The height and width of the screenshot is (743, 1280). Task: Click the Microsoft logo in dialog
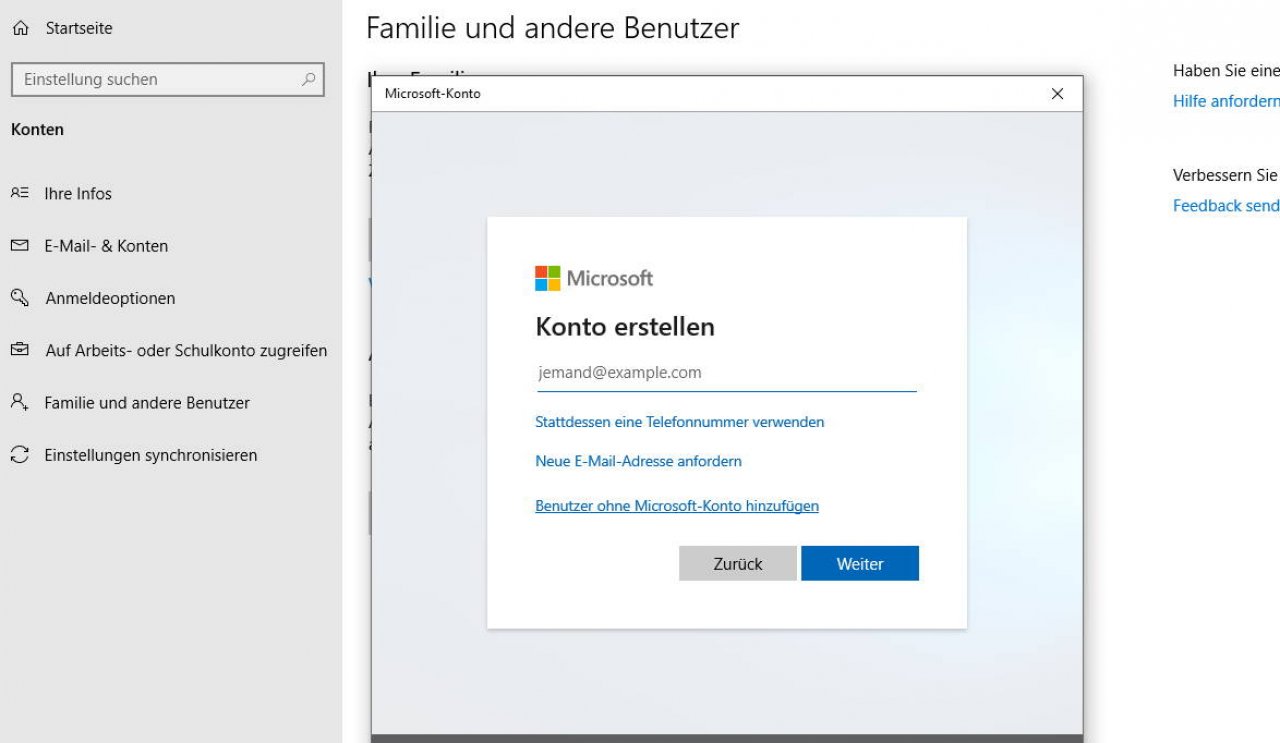(594, 278)
